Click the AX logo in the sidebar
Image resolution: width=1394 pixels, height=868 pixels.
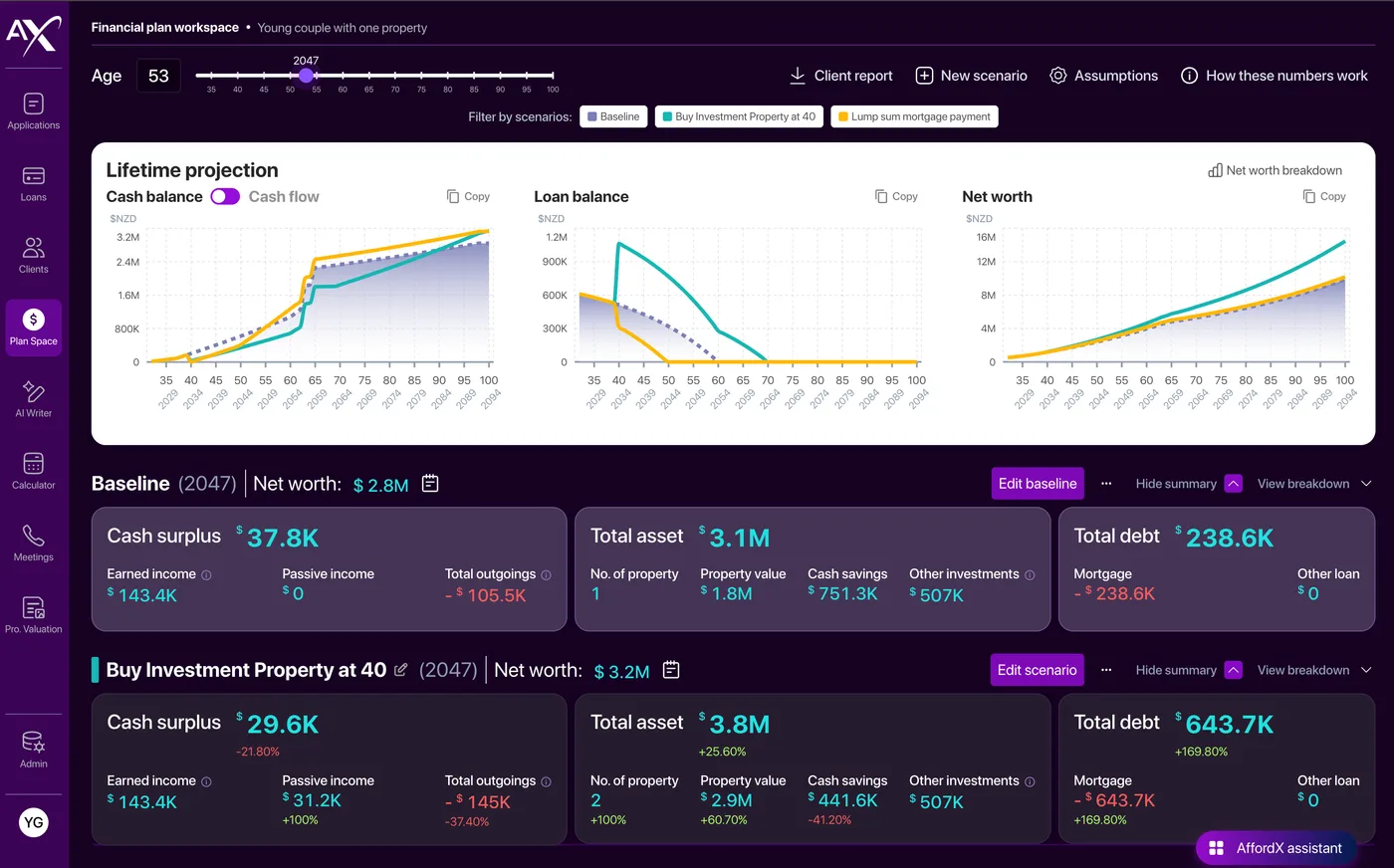(34, 36)
